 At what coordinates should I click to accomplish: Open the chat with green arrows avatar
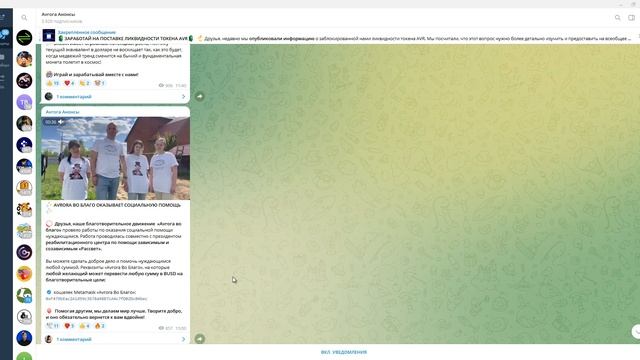pyautogui.click(x=24, y=38)
